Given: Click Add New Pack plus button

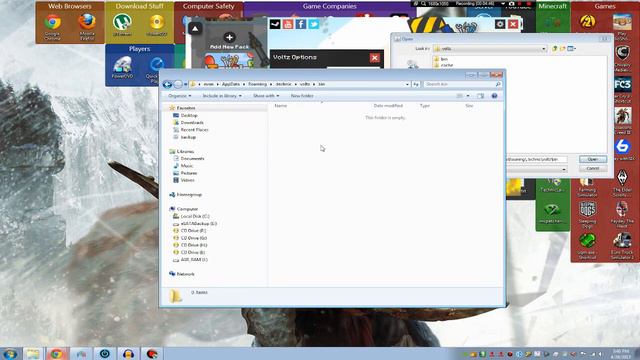Looking at the screenshot, I should point(229,38).
